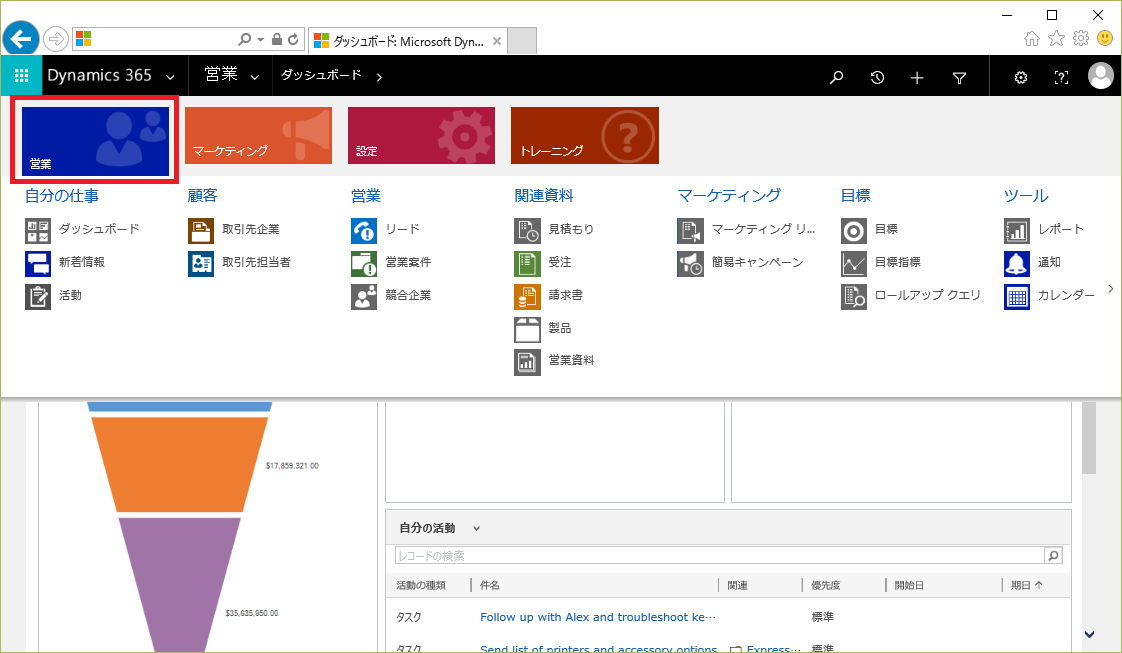Expand the Dynamics 365 dropdown chevron
Viewport: 1122px width, 653px height.
[170, 77]
